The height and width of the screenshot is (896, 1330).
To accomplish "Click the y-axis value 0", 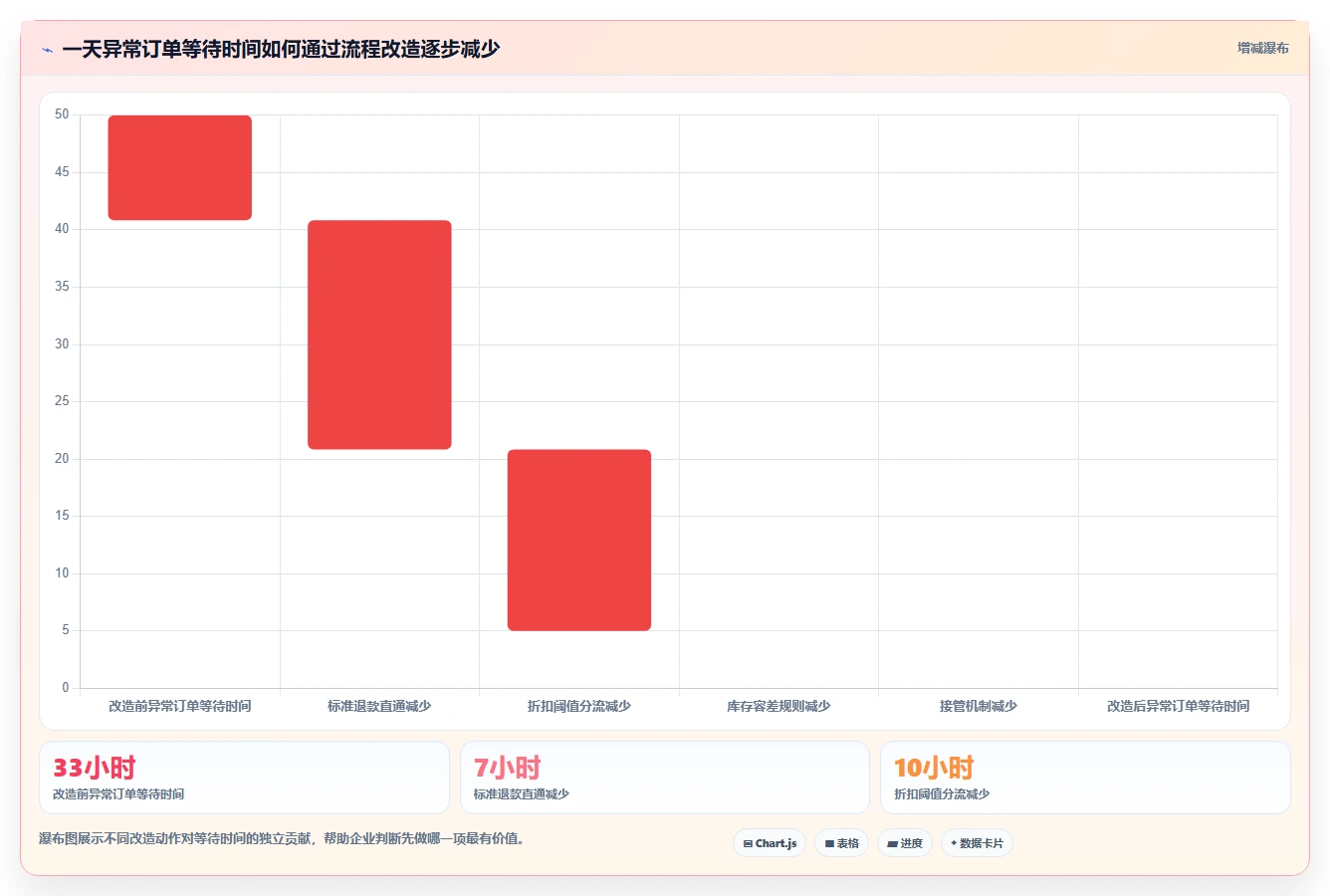I will coord(66,688).
